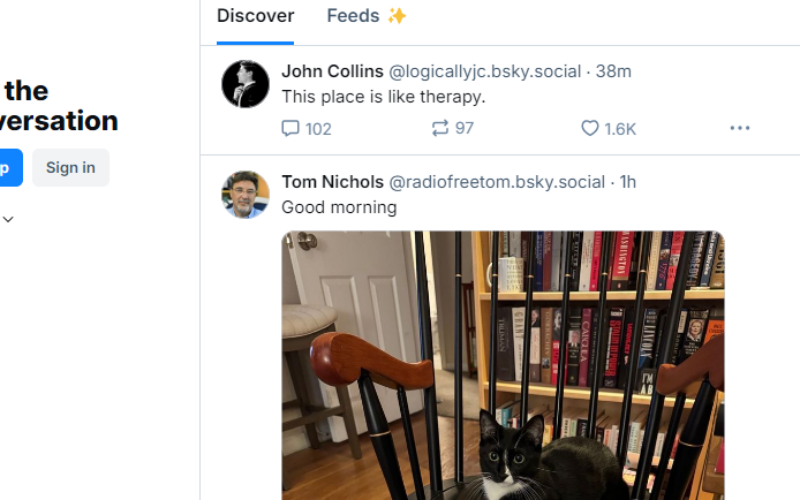Open more options on John Collins' post
800x500 pixels.
[740, 128]
